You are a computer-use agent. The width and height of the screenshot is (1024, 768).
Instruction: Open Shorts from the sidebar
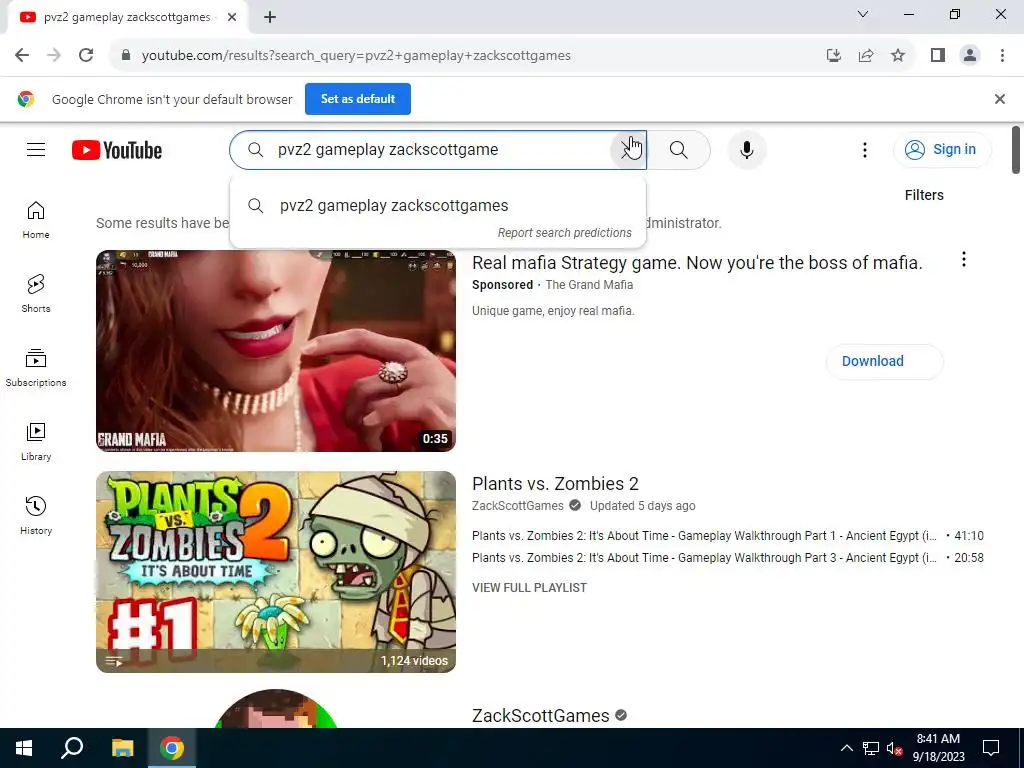36,294
